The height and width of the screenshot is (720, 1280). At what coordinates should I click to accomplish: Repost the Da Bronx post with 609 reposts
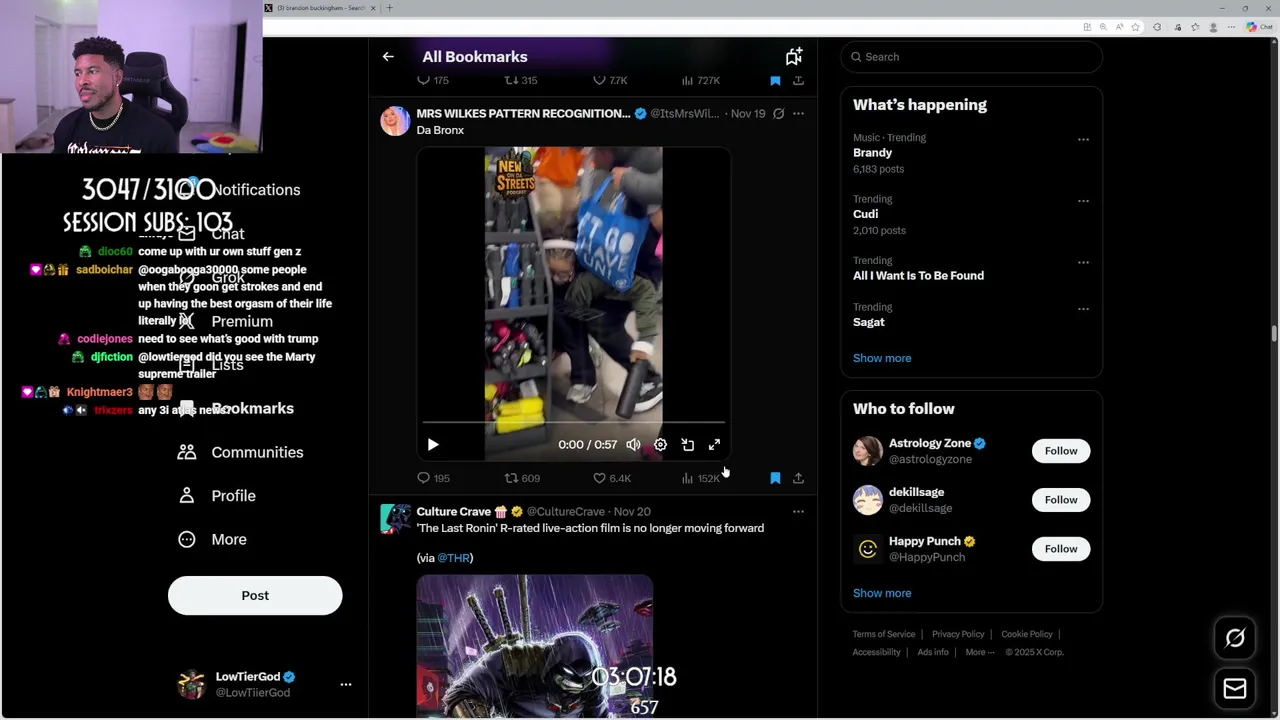pos(522,478)
